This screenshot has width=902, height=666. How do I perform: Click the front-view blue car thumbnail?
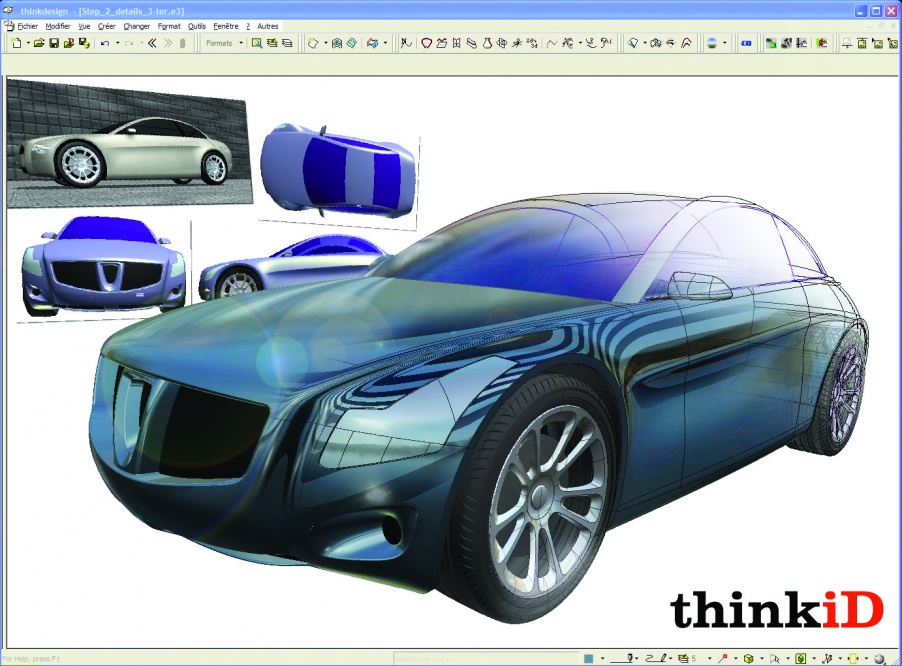point(102,266)
